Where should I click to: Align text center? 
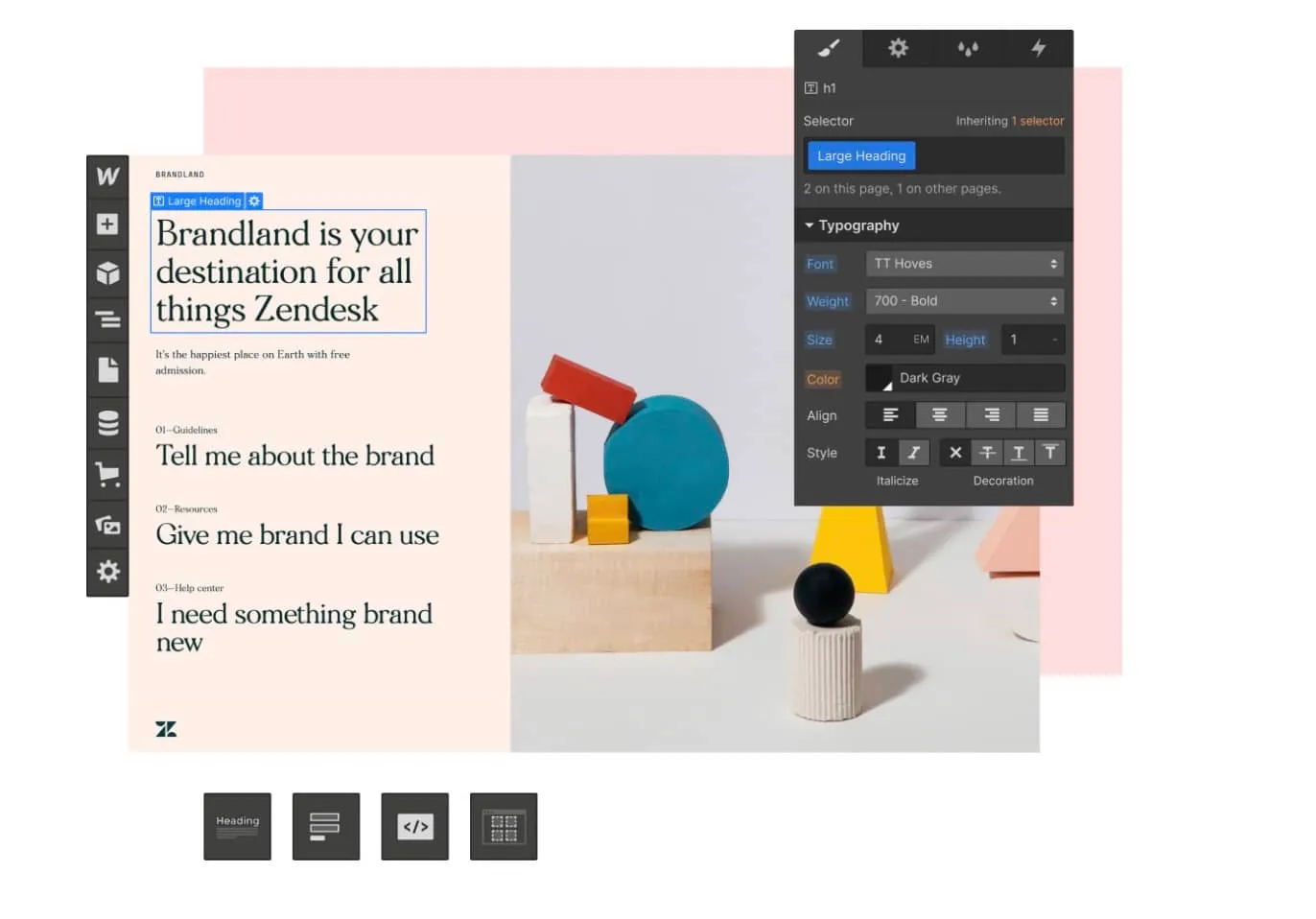pyautogui.click(x=940, y=415)
